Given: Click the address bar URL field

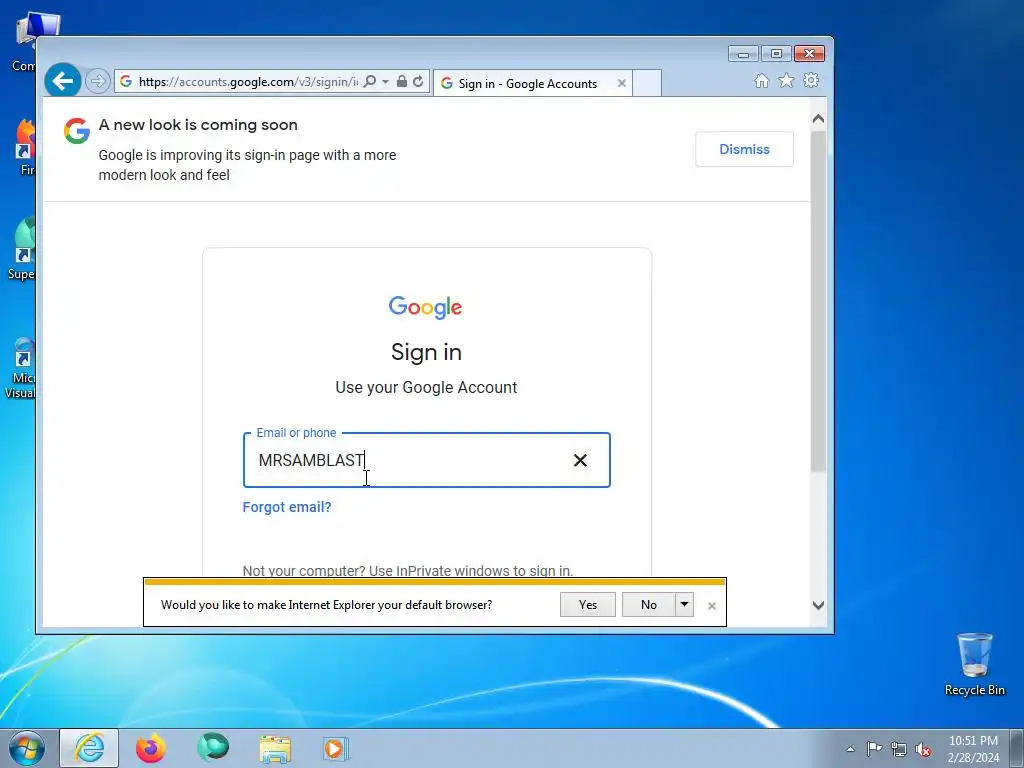Looking at the screenshot, I should coord(247,81).
